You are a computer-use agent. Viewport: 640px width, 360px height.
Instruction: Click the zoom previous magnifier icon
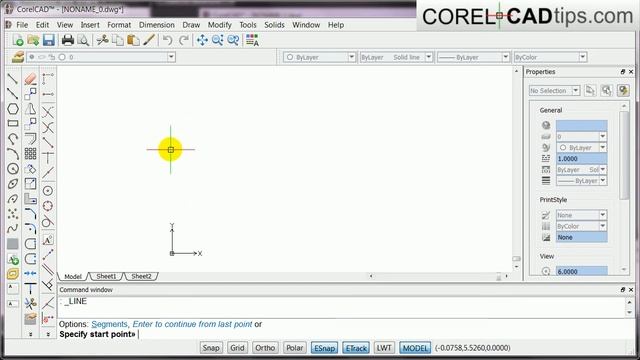click(233, 40)
